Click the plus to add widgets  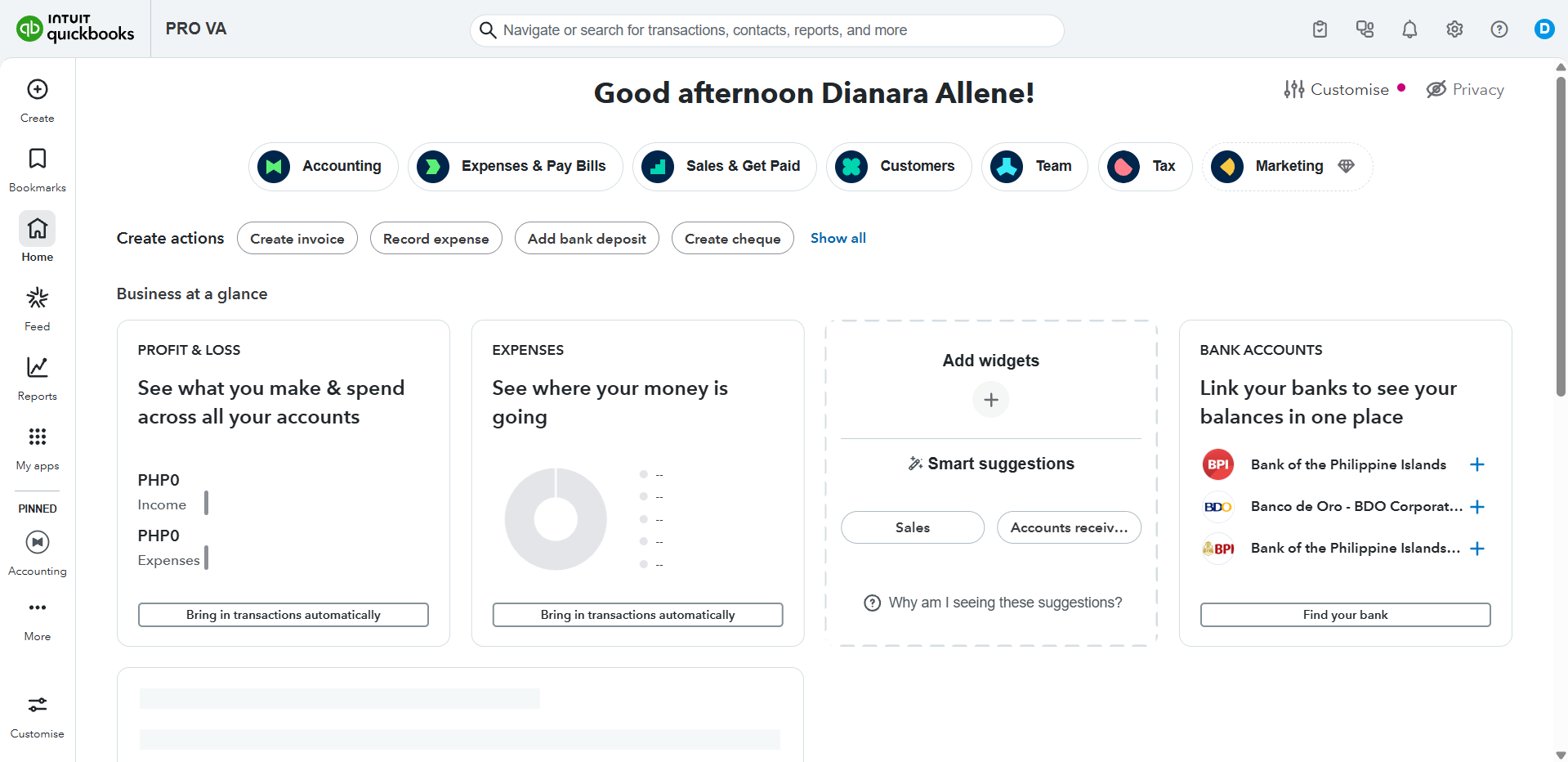pos(991,400)
